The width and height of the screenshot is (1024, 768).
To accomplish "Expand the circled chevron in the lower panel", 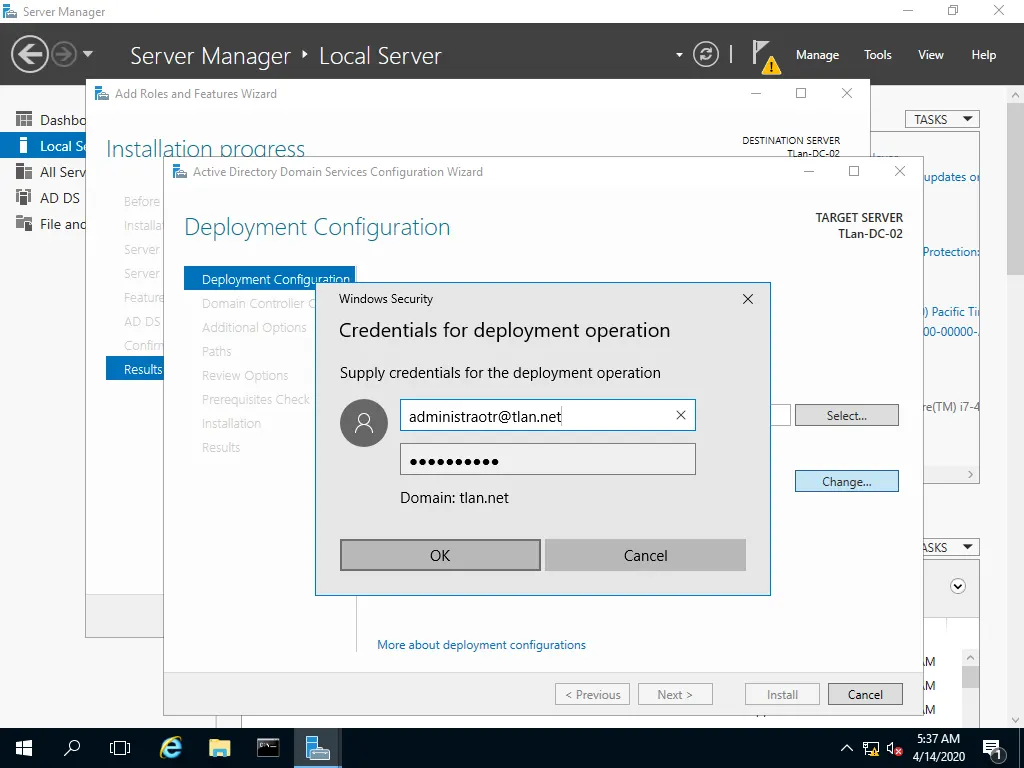I will coord(957,586).
